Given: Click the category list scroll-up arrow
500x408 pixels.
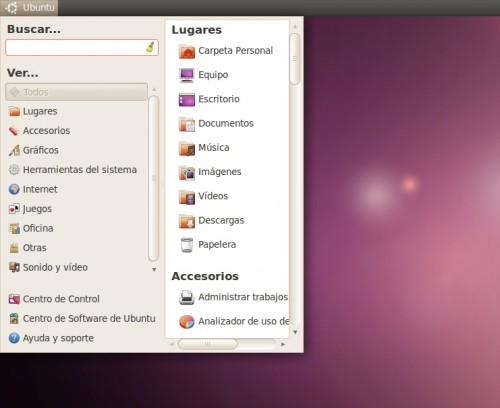Looking at the screenshot, I should (x=154, y=90).
